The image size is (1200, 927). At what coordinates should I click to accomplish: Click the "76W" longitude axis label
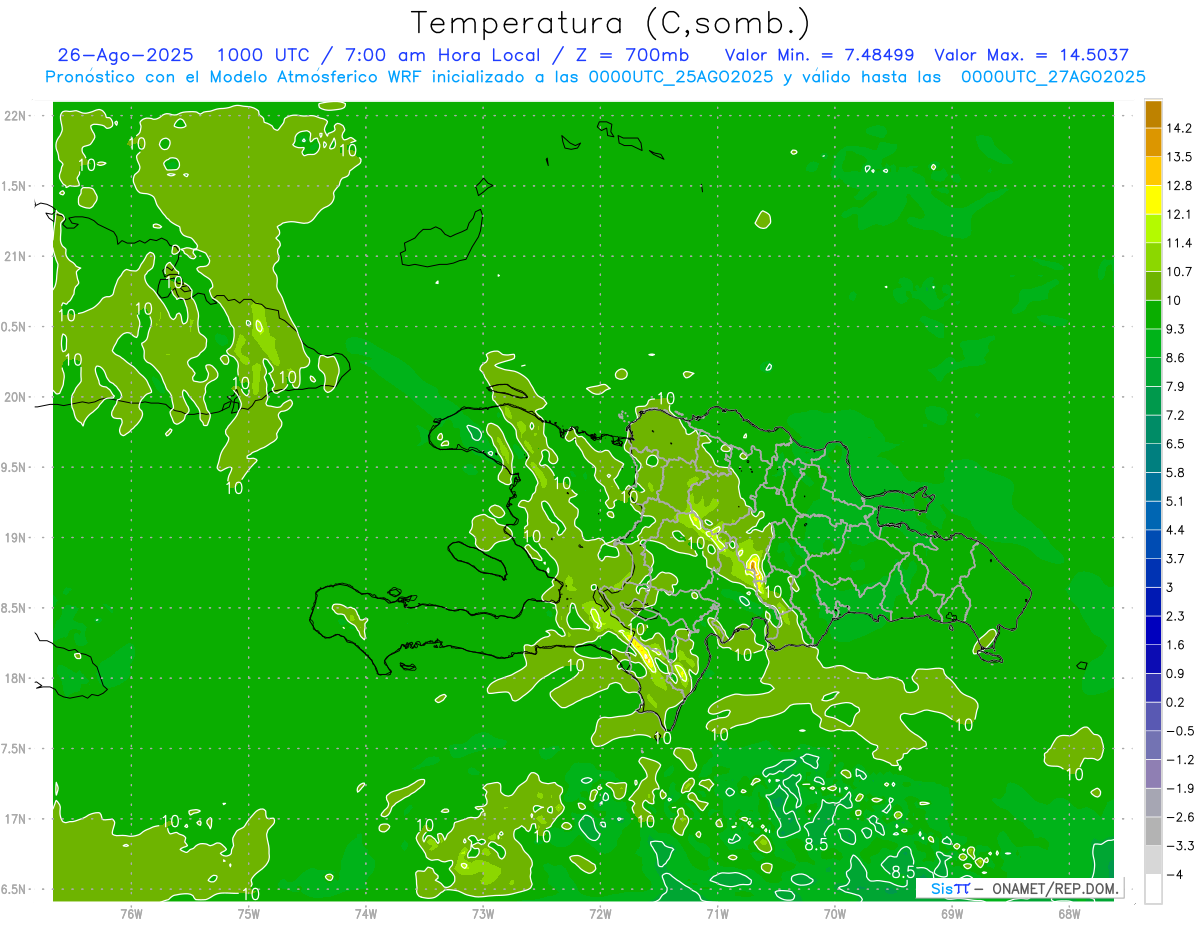131,913
